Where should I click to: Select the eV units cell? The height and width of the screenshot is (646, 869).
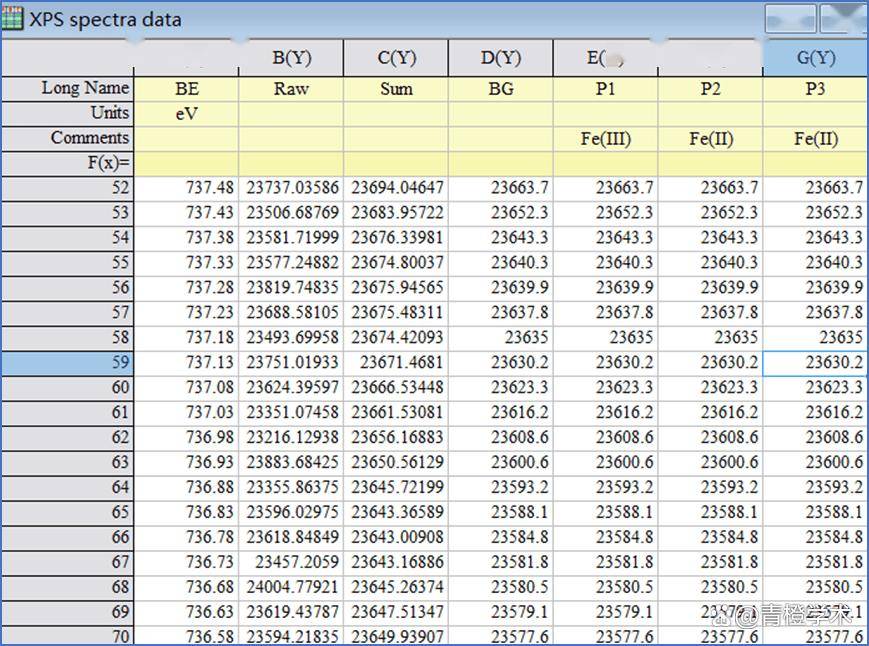point(187,114)
